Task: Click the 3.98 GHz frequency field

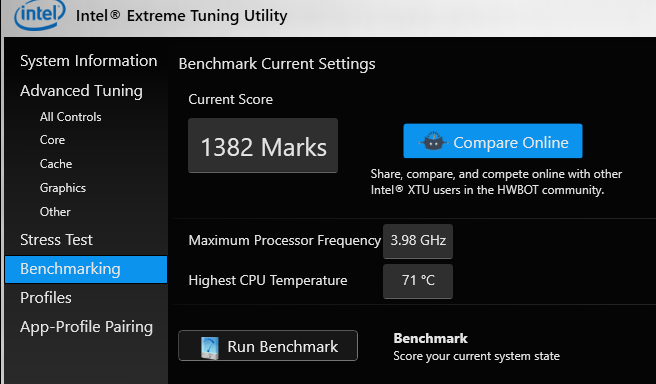Action: pyautogui.click(x=418, y=241)
